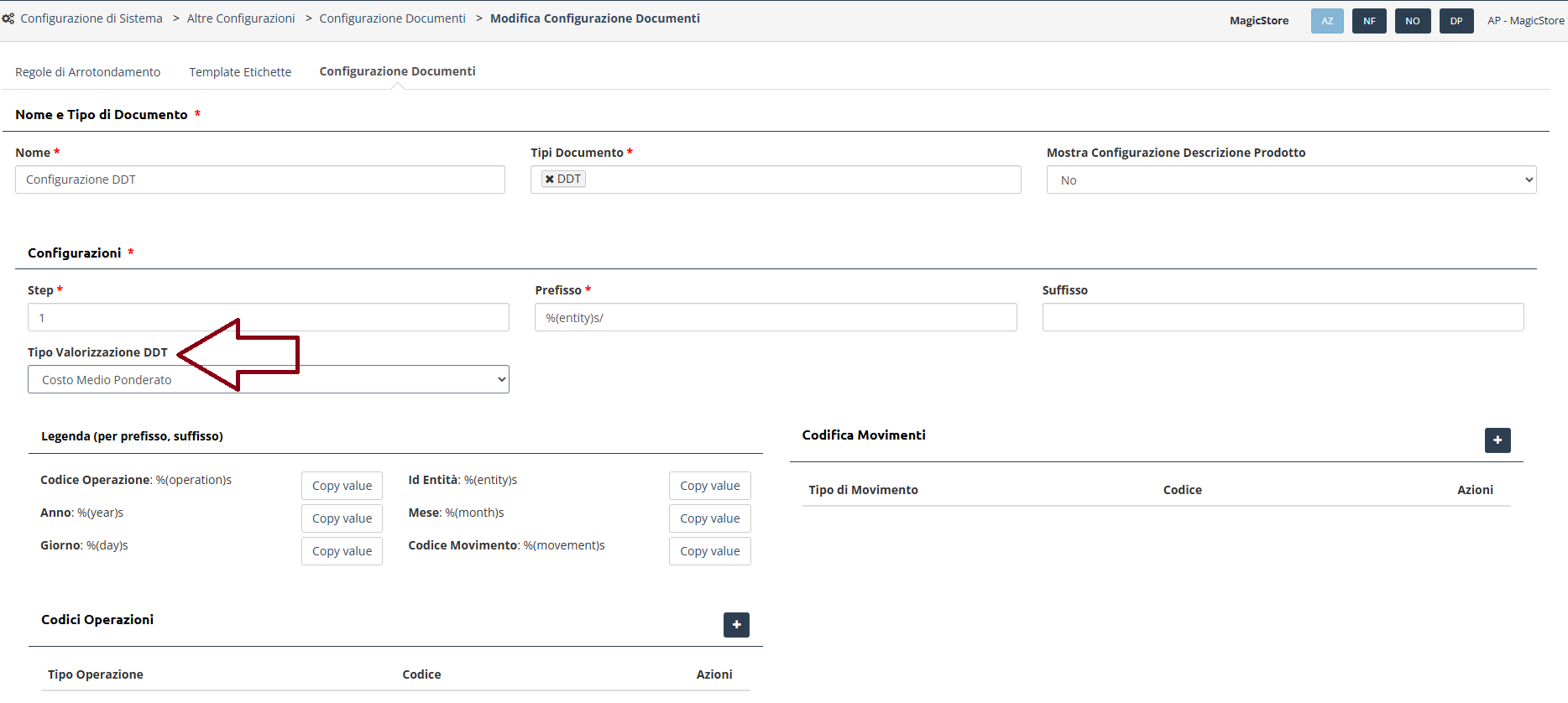Open Configurazione di Sistema breadcrumb
Screen dimensions: 1568x703
tap(91, 18)
